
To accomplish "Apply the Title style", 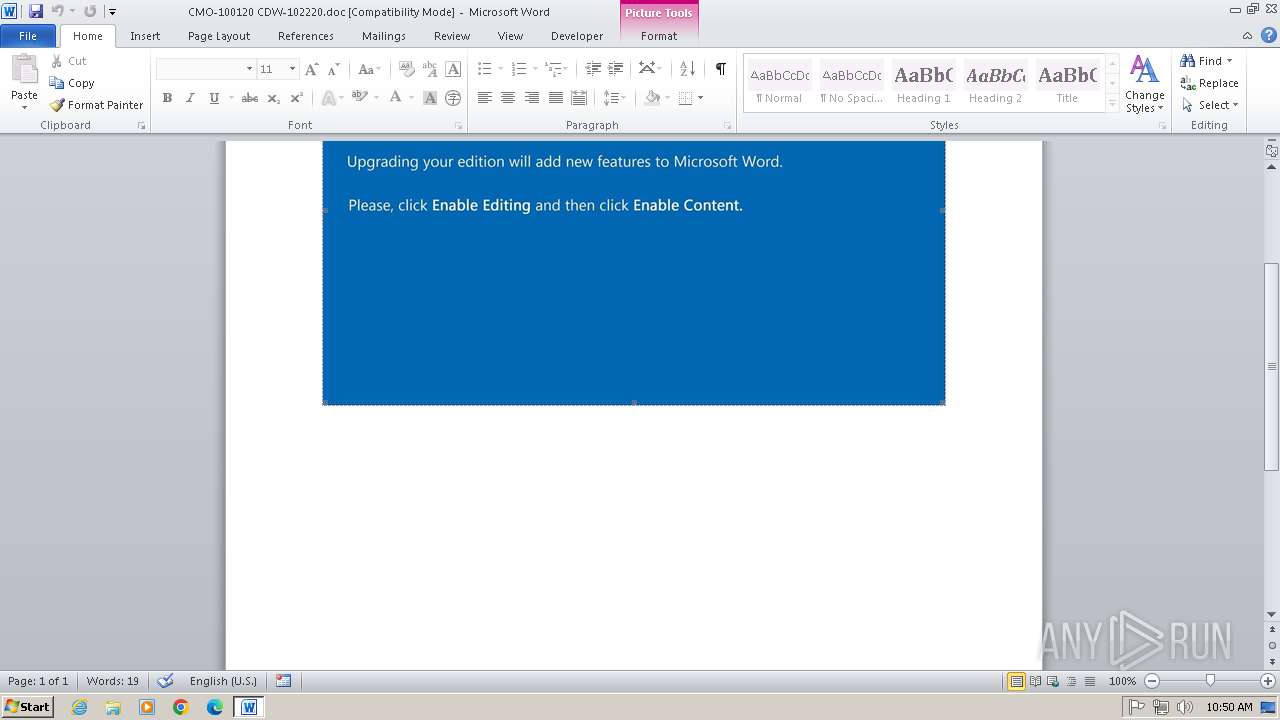I will tap(1067, 83).
